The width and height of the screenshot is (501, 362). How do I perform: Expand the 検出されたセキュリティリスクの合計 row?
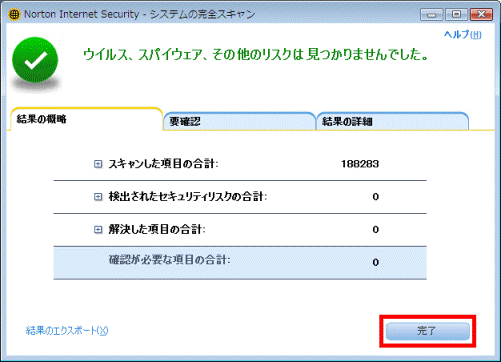point(98,197)
